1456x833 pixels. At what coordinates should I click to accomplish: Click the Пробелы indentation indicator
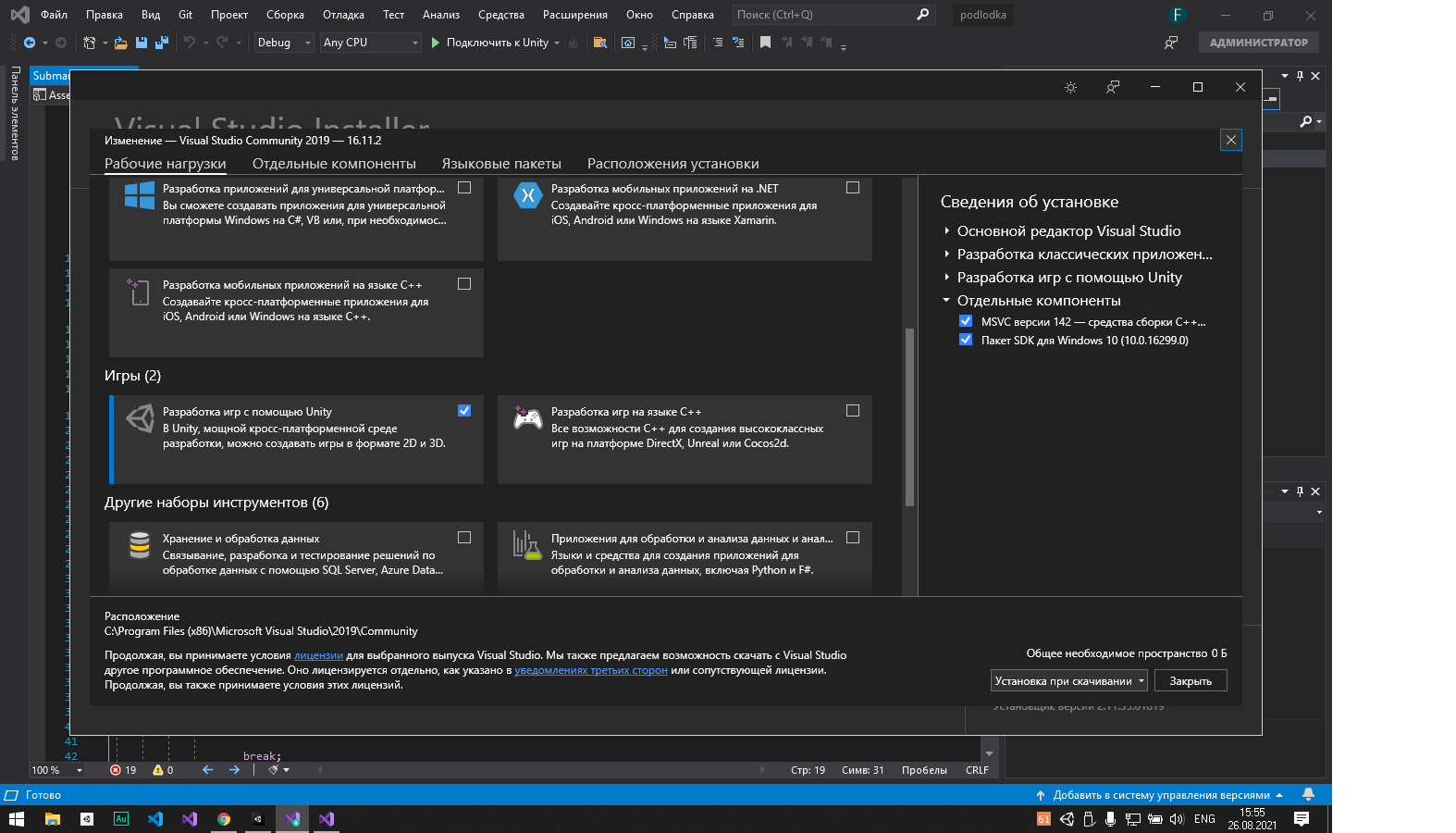(x=924, y=770)
